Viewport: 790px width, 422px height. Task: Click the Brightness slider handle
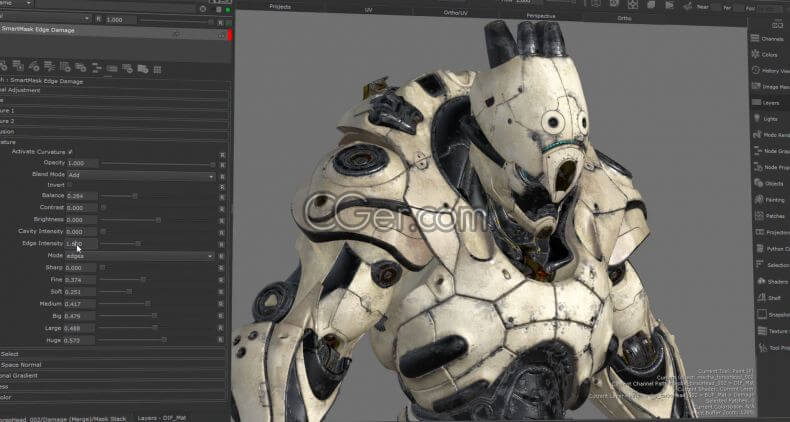[x=158, y=220]
